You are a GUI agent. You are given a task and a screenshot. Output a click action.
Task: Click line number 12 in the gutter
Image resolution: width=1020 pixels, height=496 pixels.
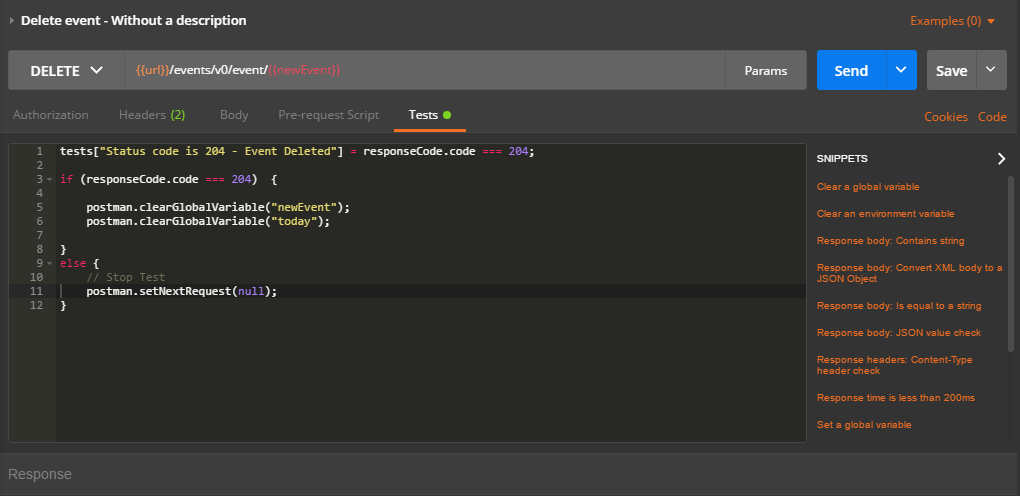pos(36,305)
